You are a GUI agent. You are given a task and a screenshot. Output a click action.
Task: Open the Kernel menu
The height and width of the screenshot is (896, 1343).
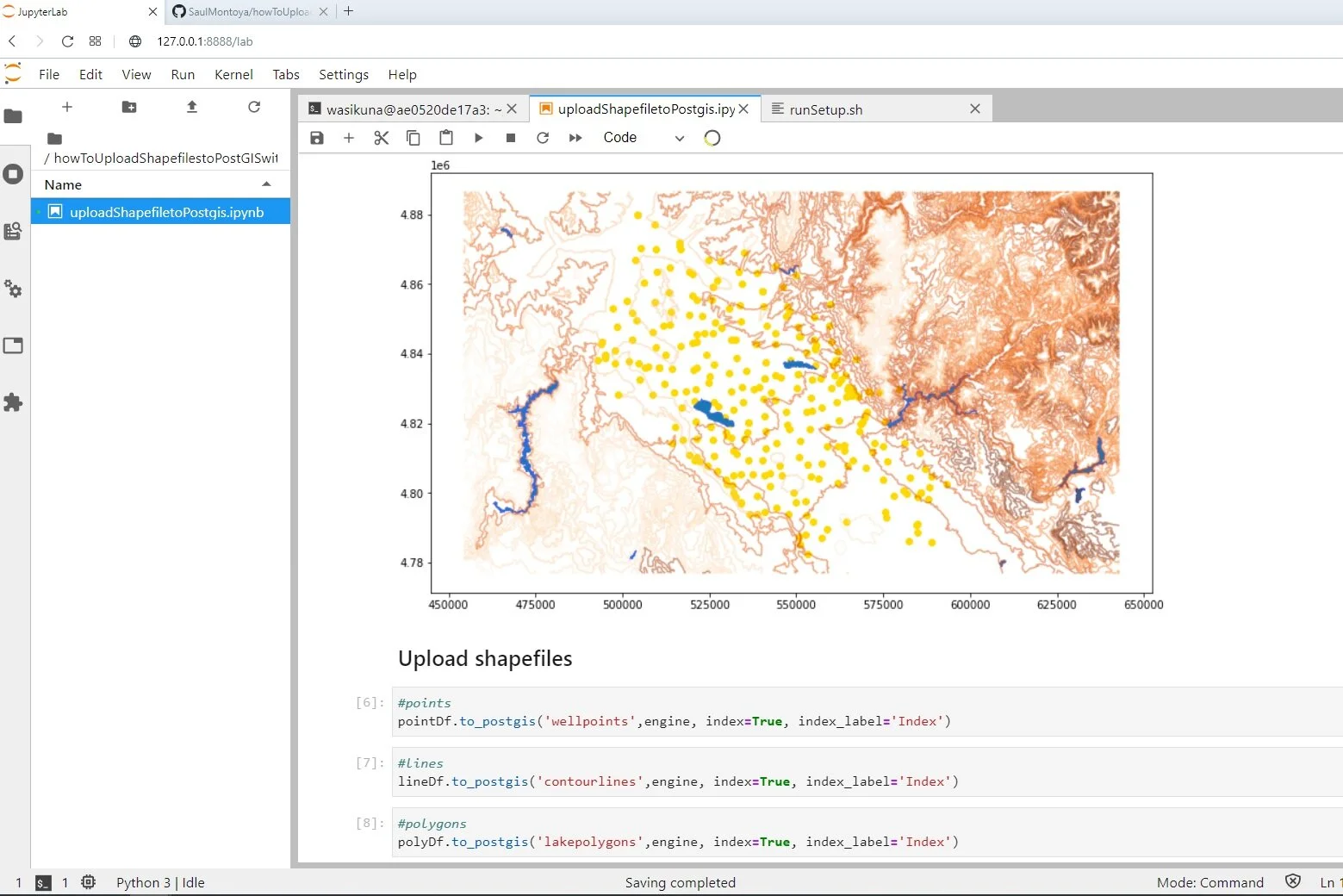click(233, 74)
